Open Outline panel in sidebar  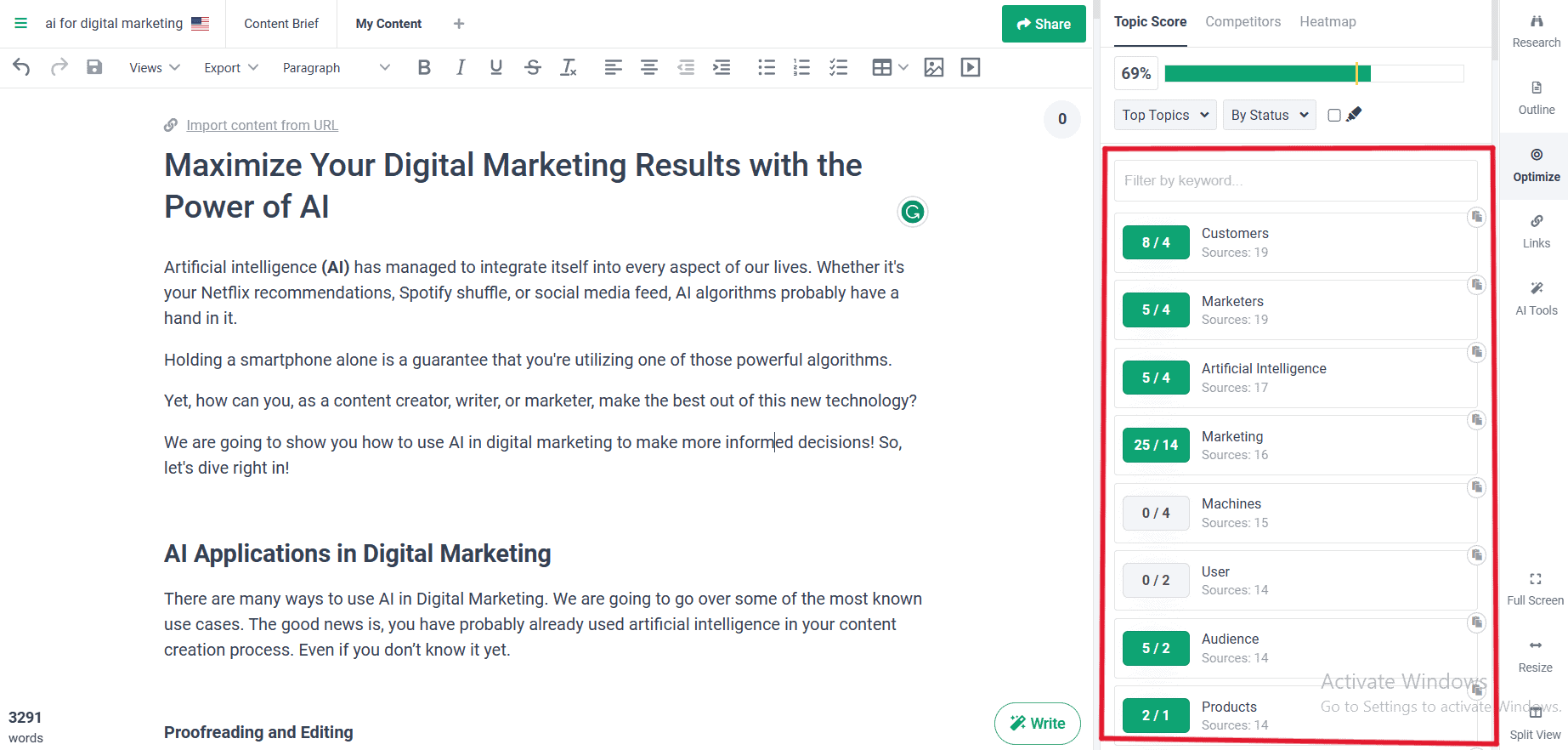pyautogui.click(x=1537, y=99)
